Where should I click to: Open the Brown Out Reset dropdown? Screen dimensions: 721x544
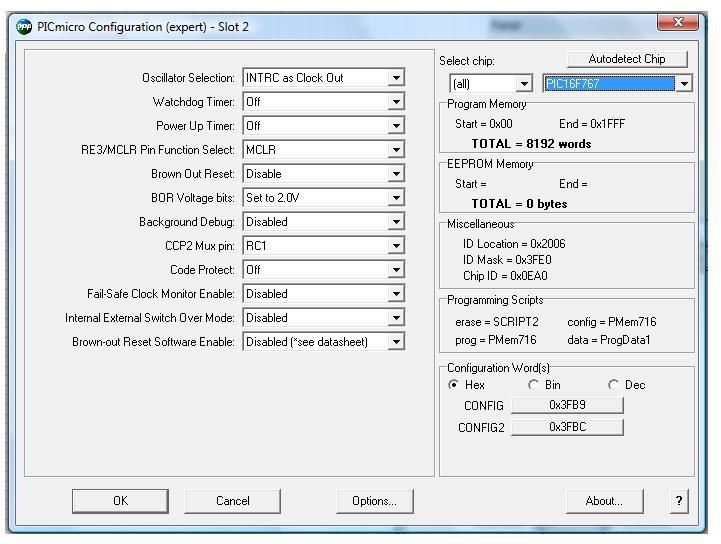(396, 173)
